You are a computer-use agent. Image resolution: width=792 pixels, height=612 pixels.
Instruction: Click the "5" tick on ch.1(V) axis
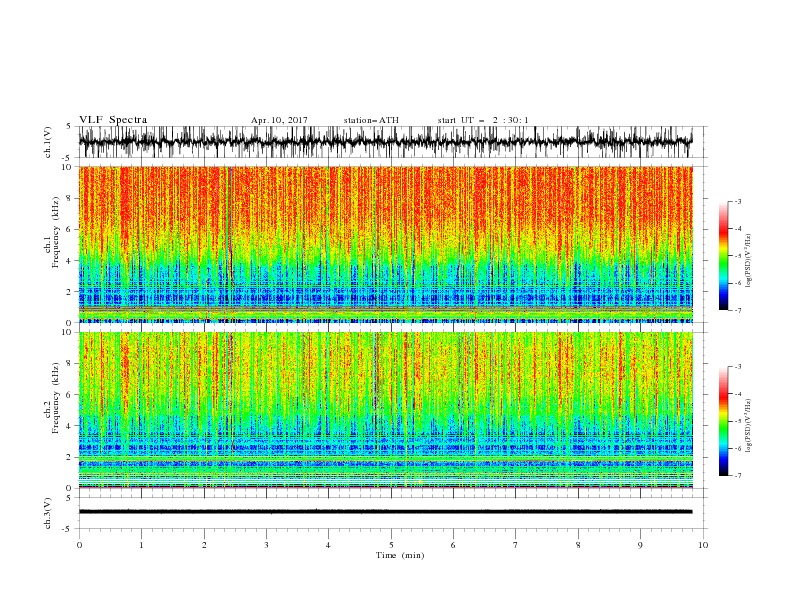69,127
